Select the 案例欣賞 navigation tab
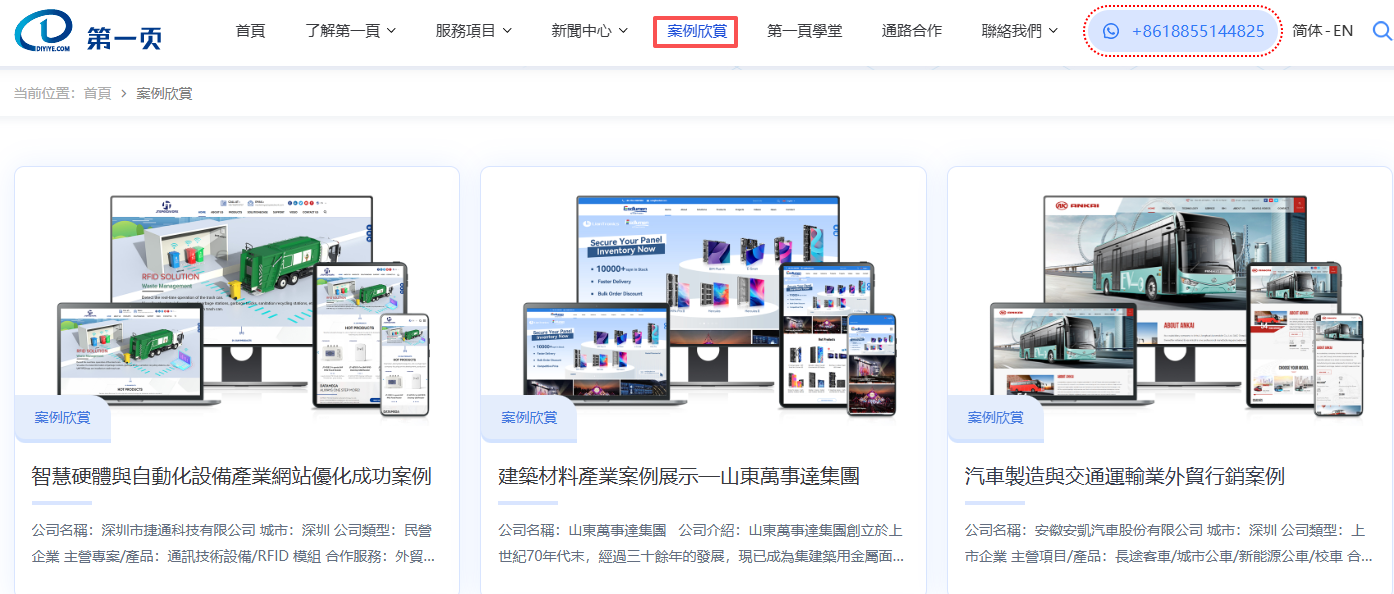 (696, 31)
